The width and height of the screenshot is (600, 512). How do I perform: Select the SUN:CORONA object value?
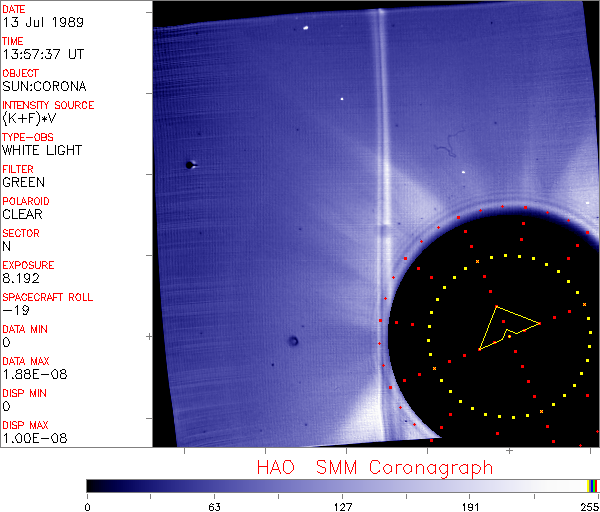(44, 86)
